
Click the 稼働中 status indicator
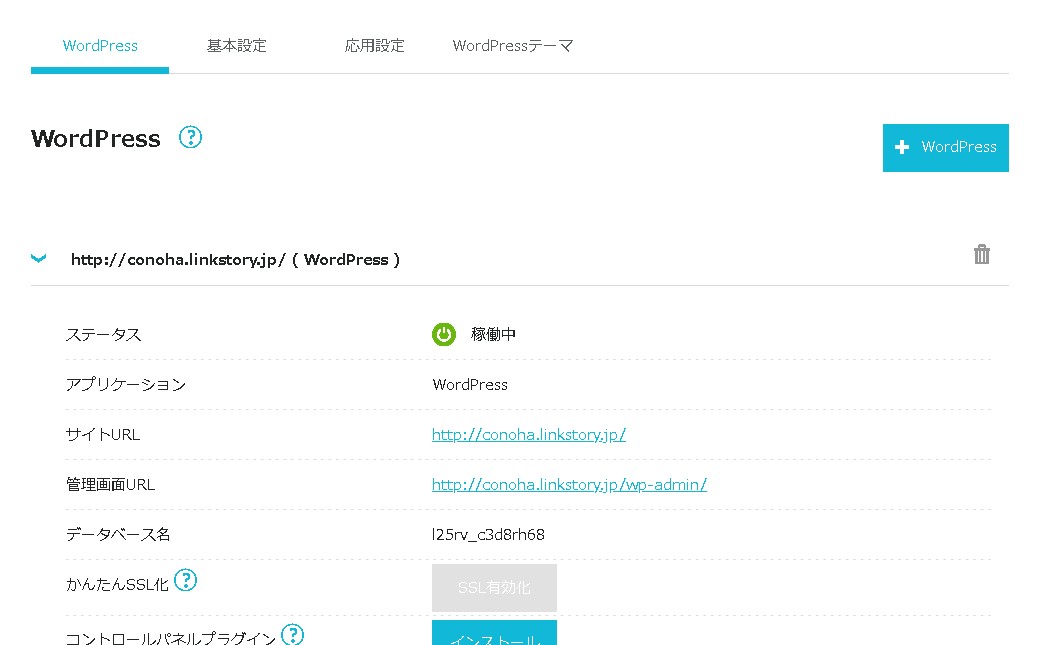click(491, 334)
